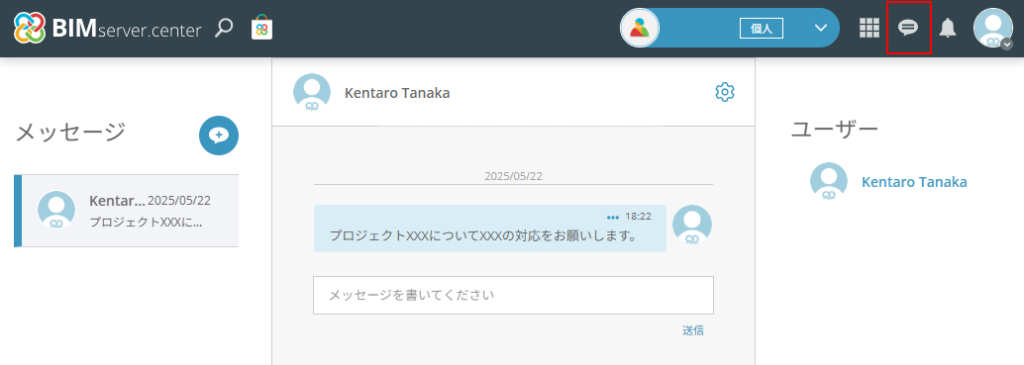Screen dimensions: 1024x365
Task: Open the store shopping bag icon
Action: click(x=262, y=28)
